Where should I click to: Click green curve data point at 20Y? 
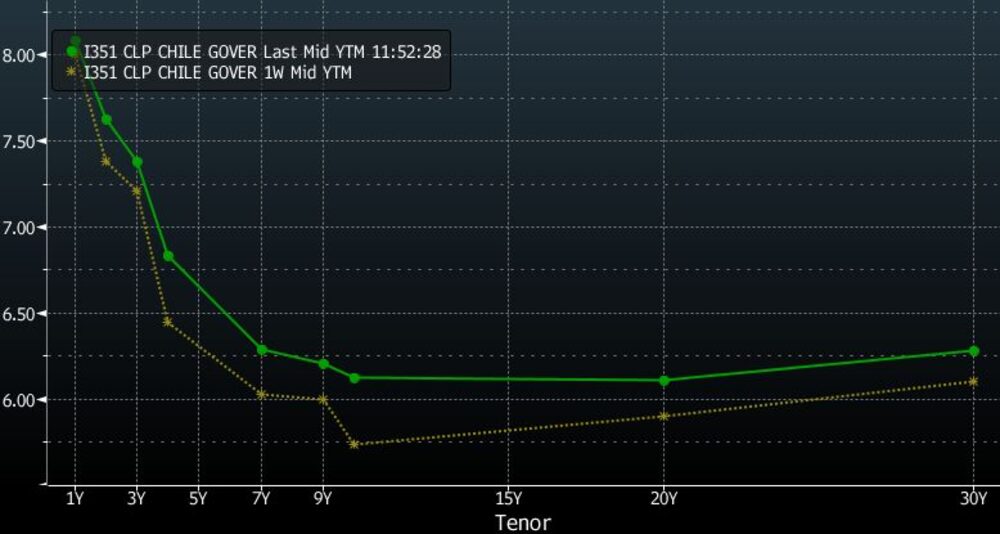coord(664,380)
